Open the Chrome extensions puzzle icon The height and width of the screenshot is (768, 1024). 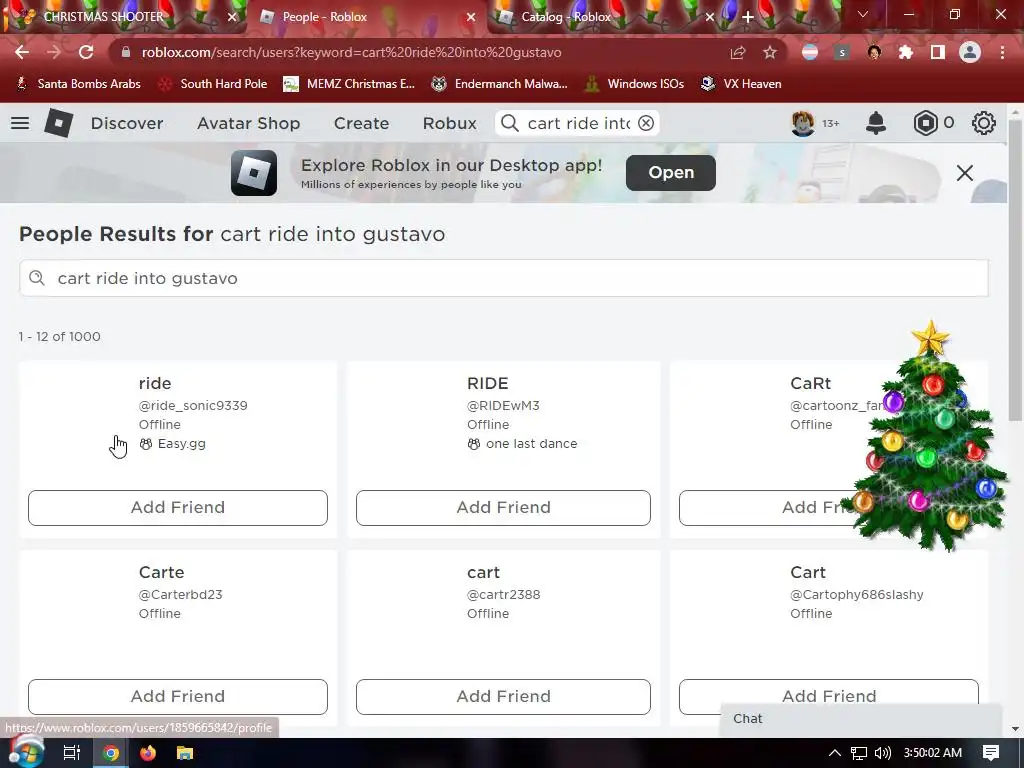click(905, 52)
